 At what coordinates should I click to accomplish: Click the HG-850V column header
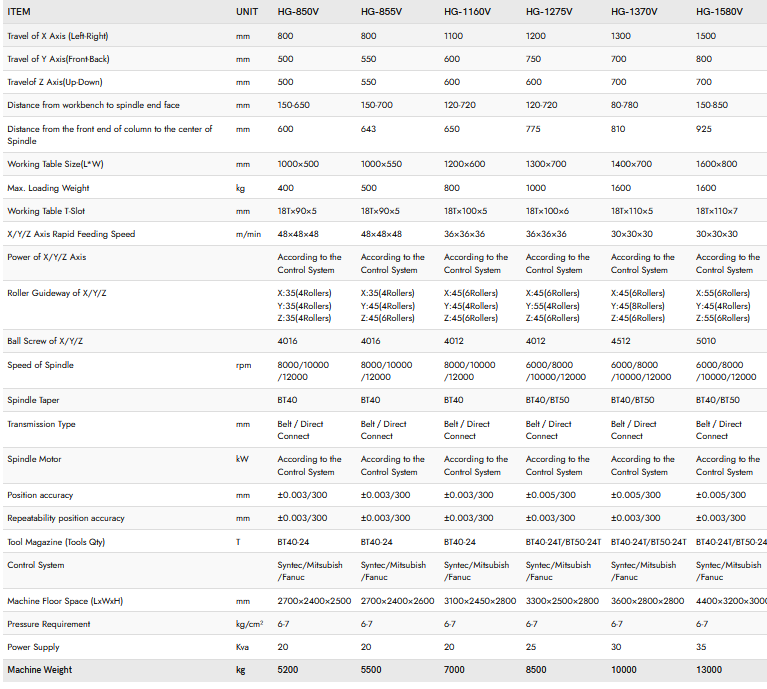(298, 12)
